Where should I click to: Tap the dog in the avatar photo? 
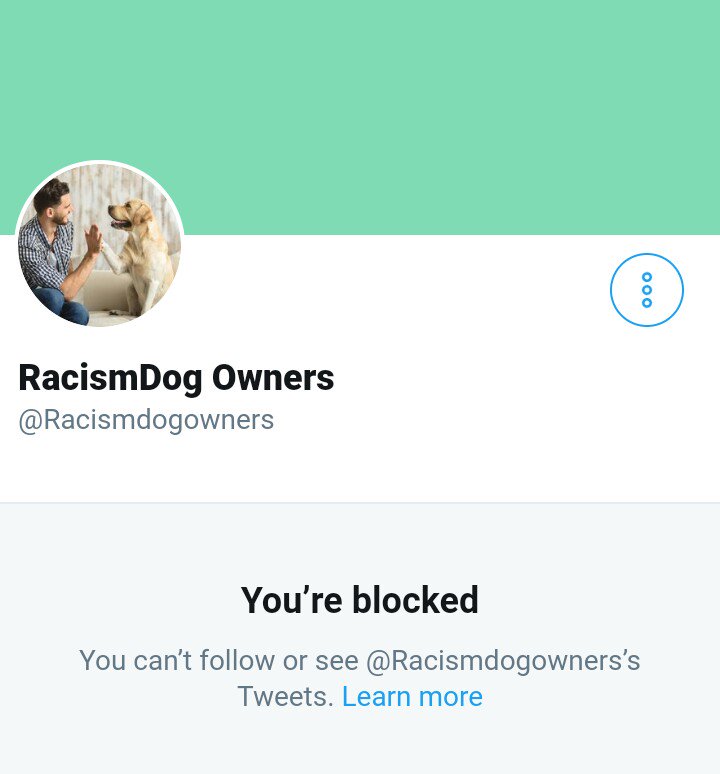(x=141, y=254)
